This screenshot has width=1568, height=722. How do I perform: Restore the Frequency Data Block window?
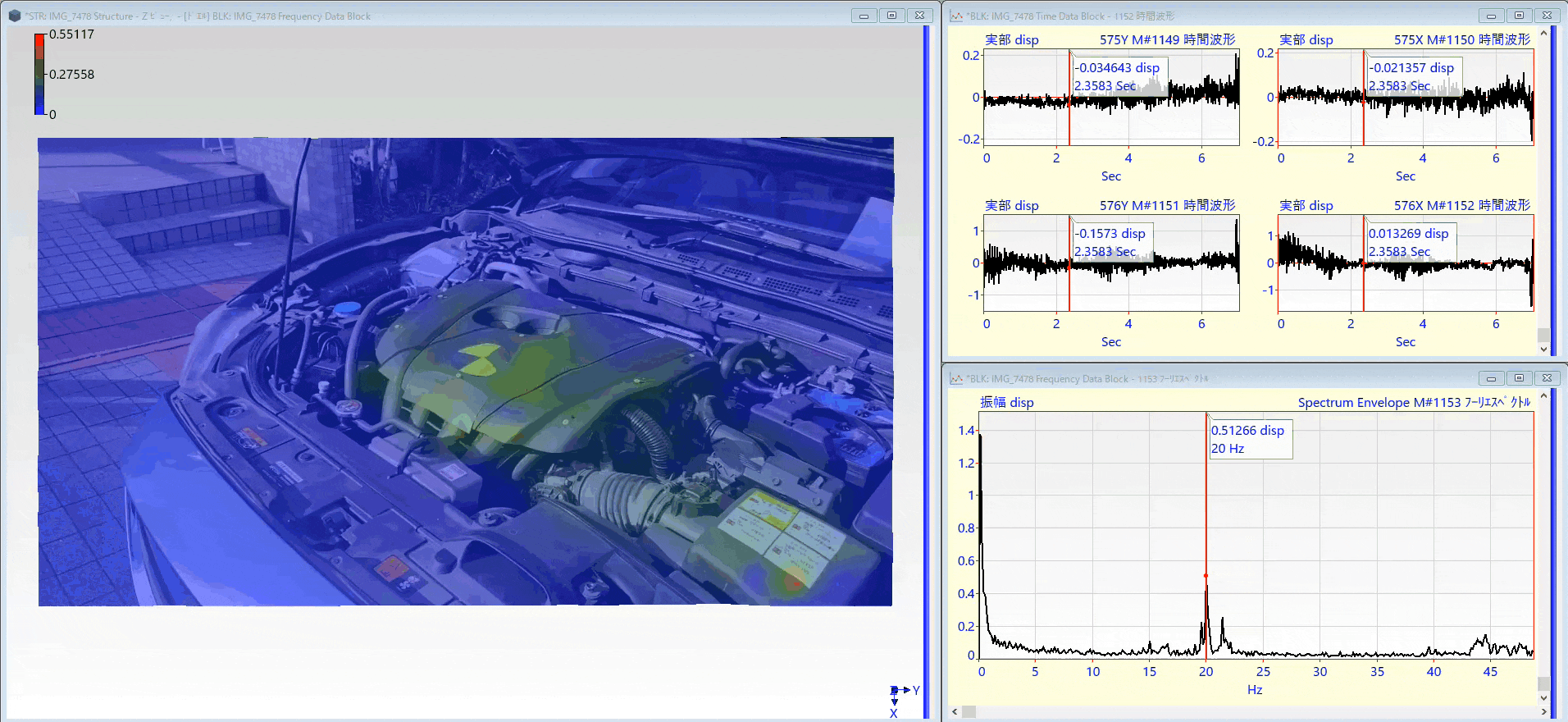1519,378
